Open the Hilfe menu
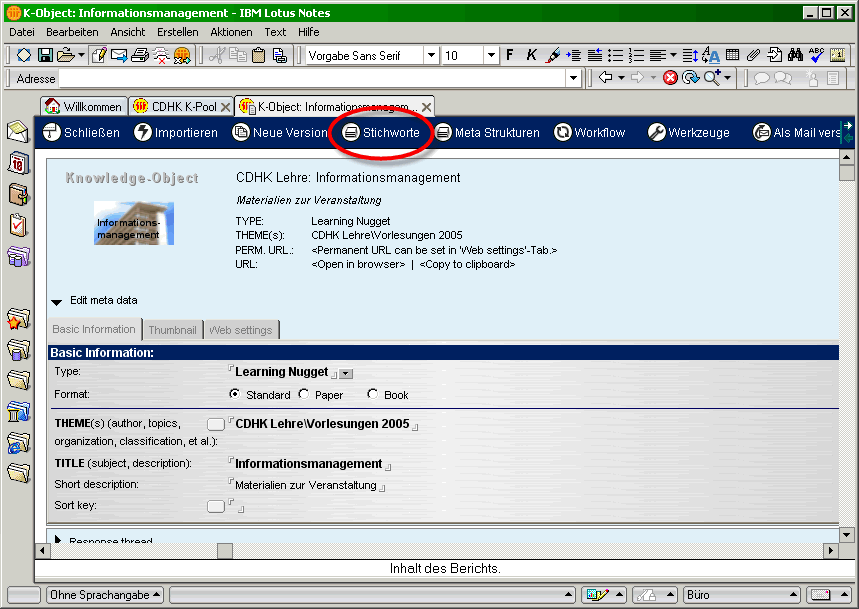 tap(308, 32)
